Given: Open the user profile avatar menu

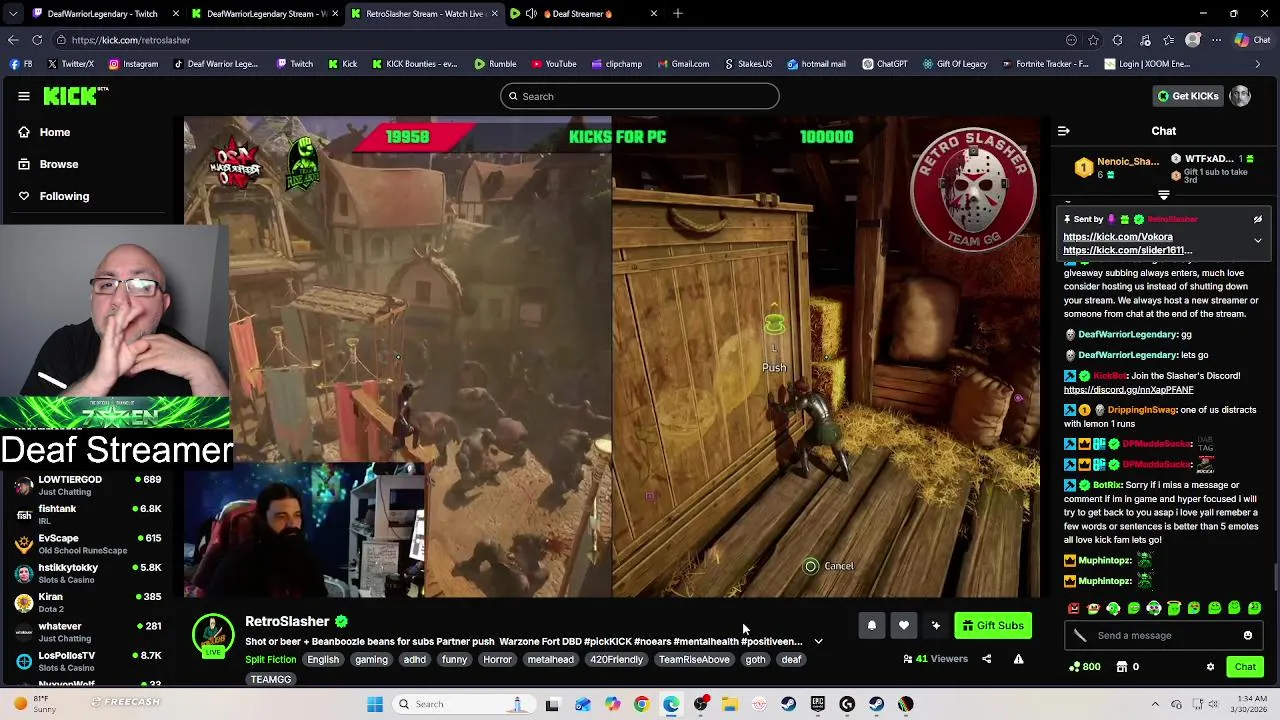Looking at the screenshot, I should (1240, 96).
